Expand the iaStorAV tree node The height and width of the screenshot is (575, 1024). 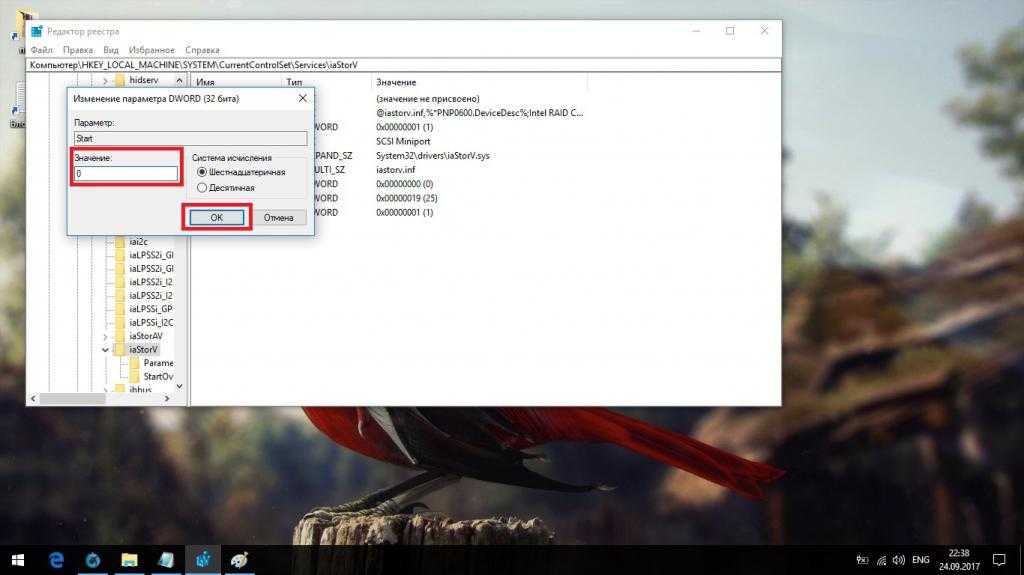click(105, 337)
